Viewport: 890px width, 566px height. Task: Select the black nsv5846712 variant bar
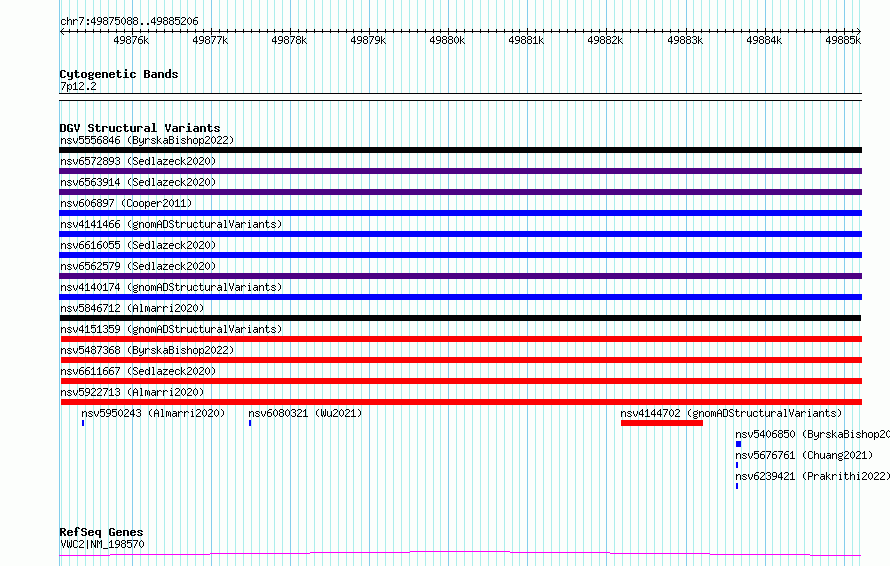460,318
